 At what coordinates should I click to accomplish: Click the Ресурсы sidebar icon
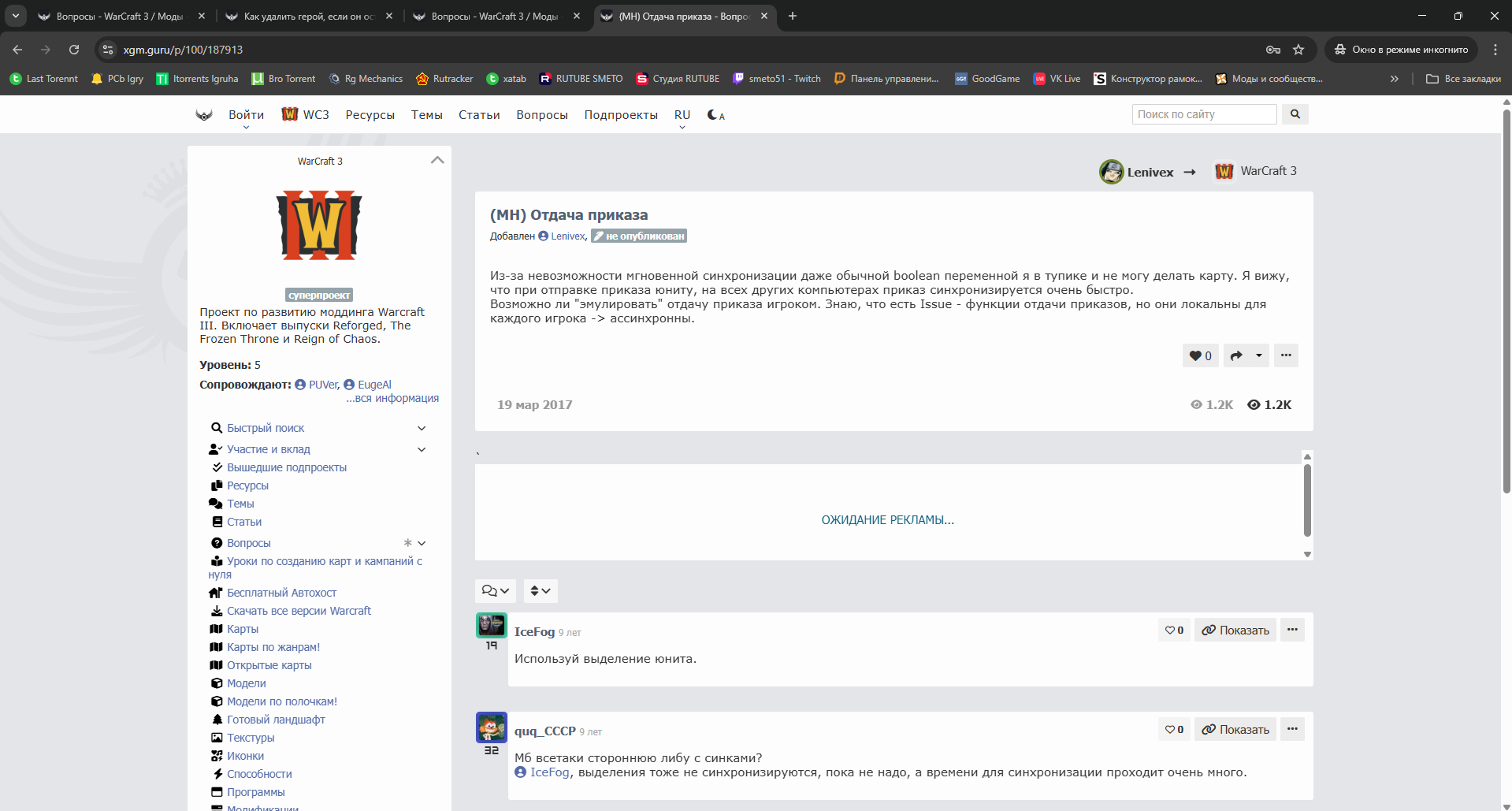coord(217,485)
